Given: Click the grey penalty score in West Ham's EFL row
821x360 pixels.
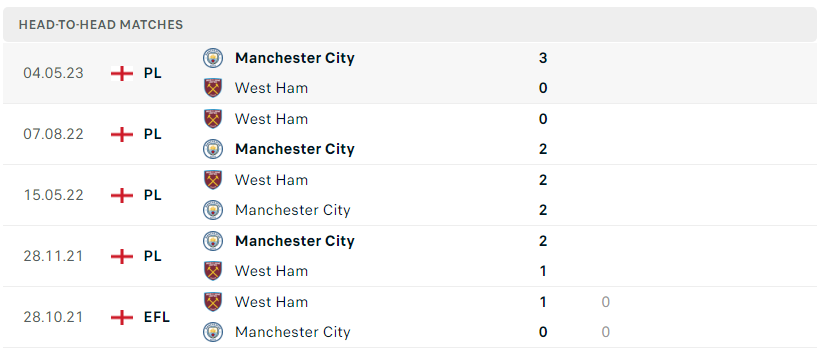Looking at the screenshot, I should coord(606,302).
